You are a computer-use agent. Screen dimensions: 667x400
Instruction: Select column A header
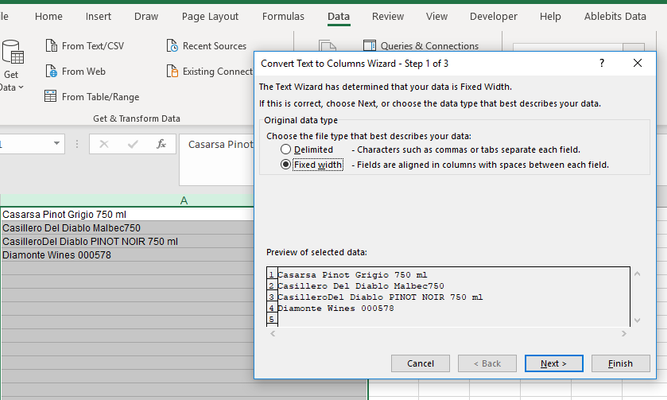[184, 200]
